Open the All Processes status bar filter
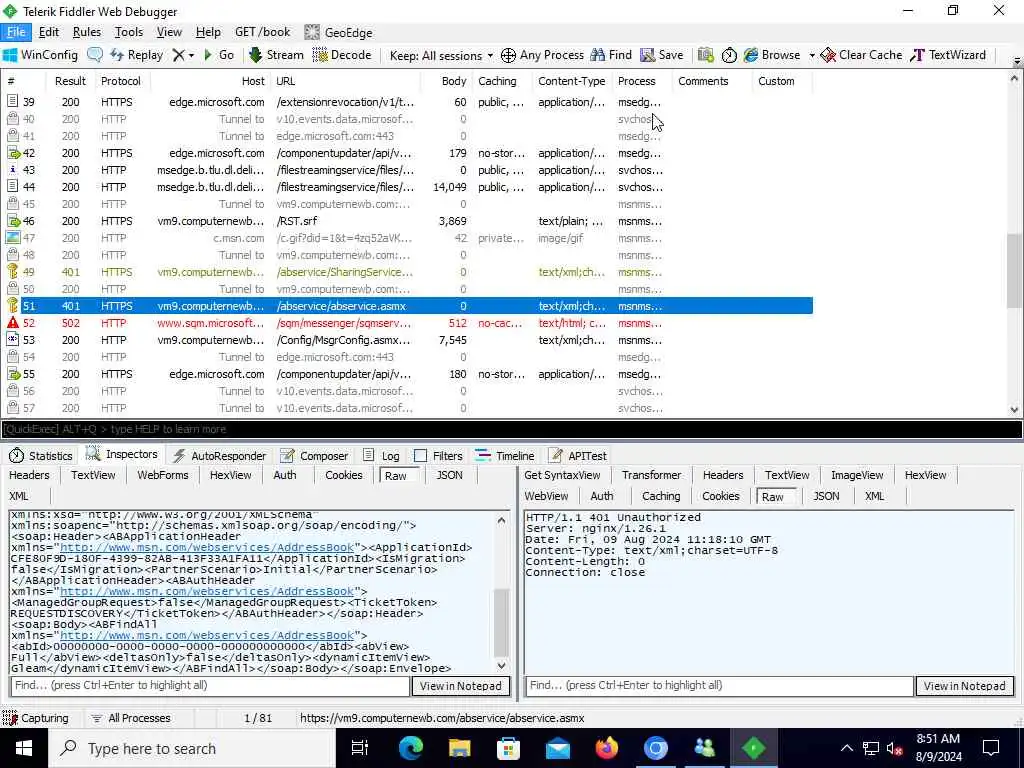1024x768 pixels. click(131, 718)
